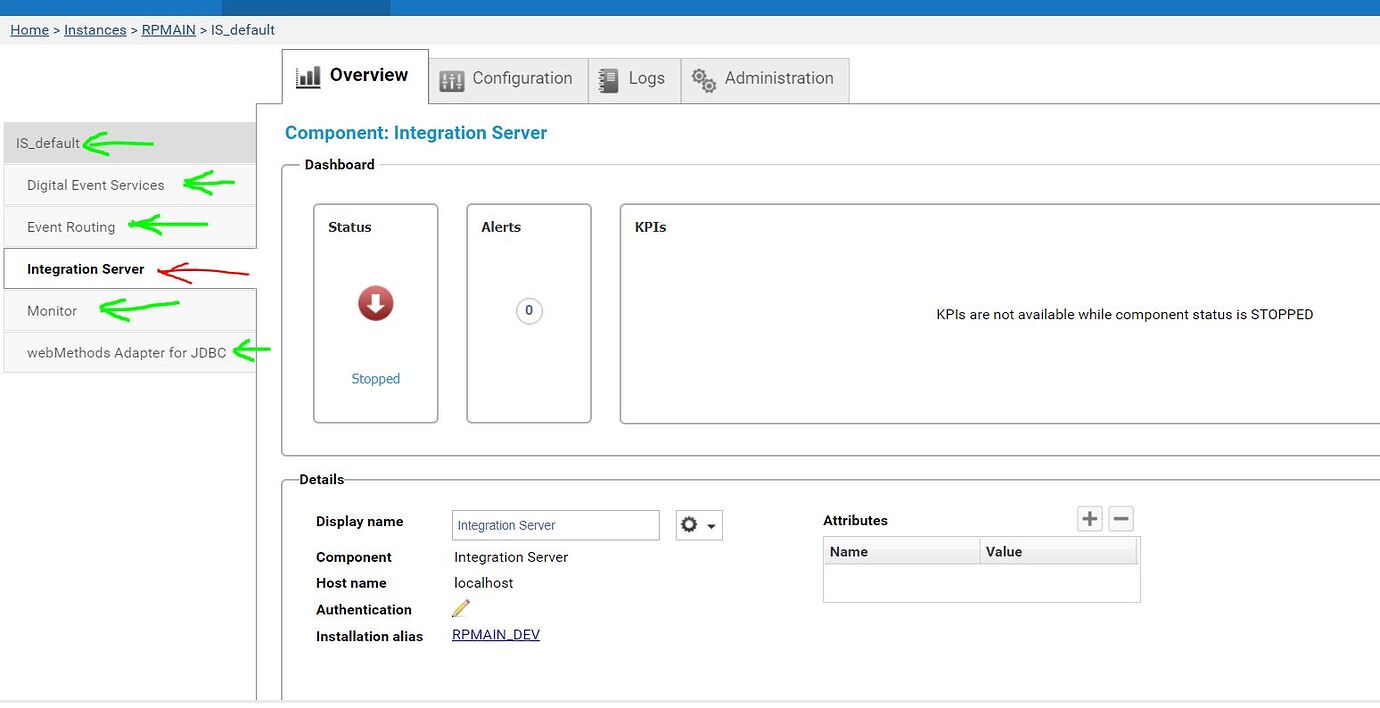Screen dimensions: 1380x708
Task: Click the Overview tab's bar chart icon
Action: (308, 76)
